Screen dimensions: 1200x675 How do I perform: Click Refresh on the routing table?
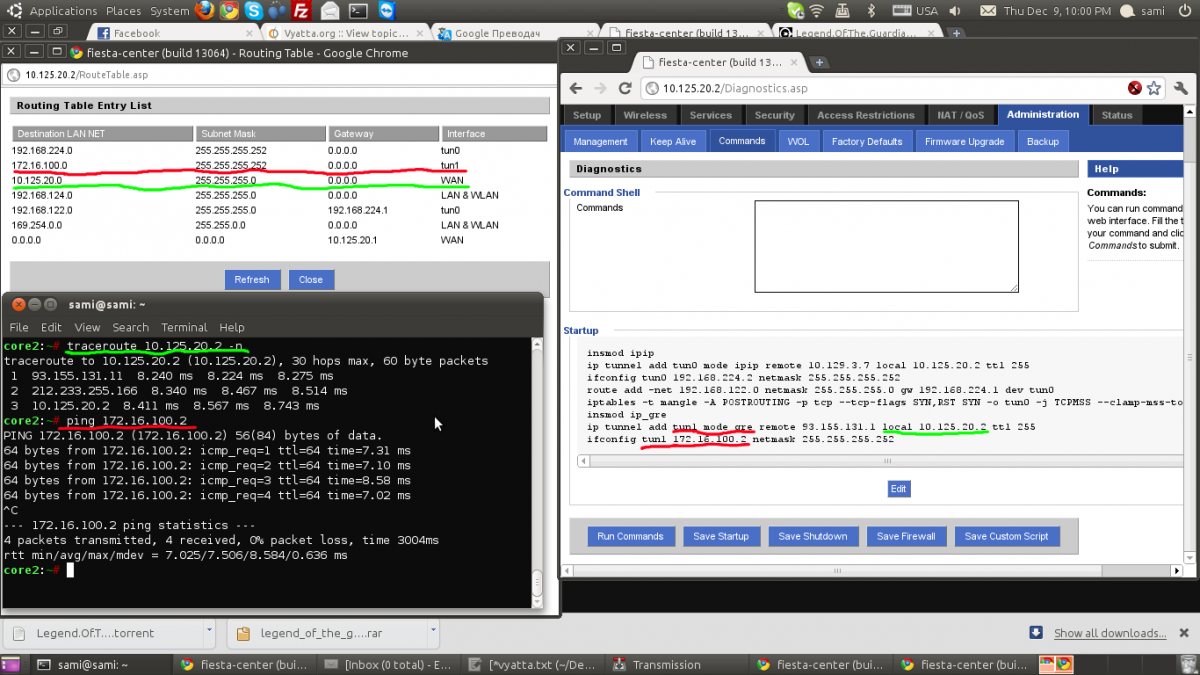click(x=252, y=280)
